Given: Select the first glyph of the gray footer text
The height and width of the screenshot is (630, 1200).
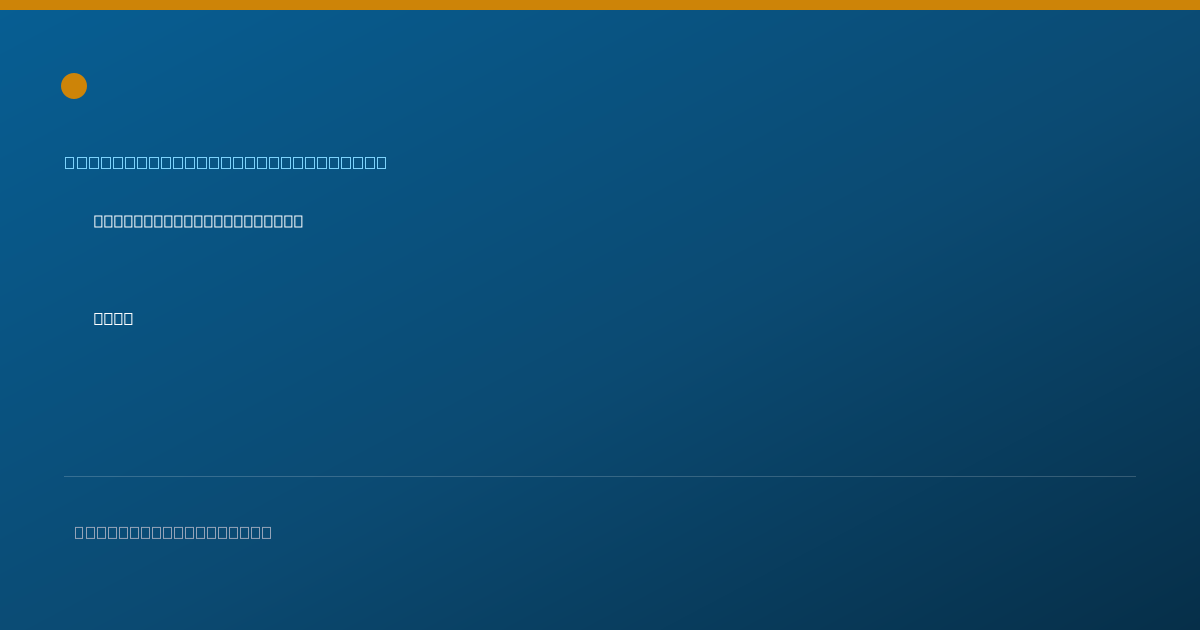Looking at the screenshot, I should 80,532.
